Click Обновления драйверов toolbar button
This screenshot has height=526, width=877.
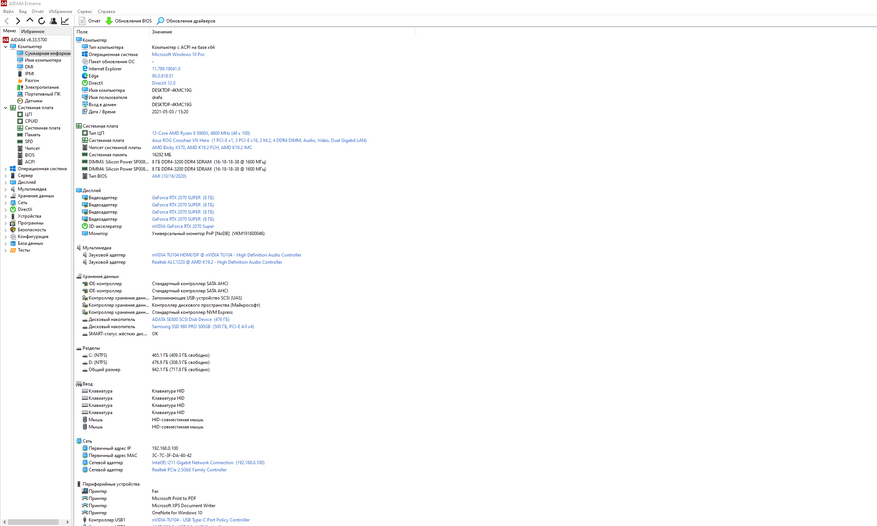186,21
